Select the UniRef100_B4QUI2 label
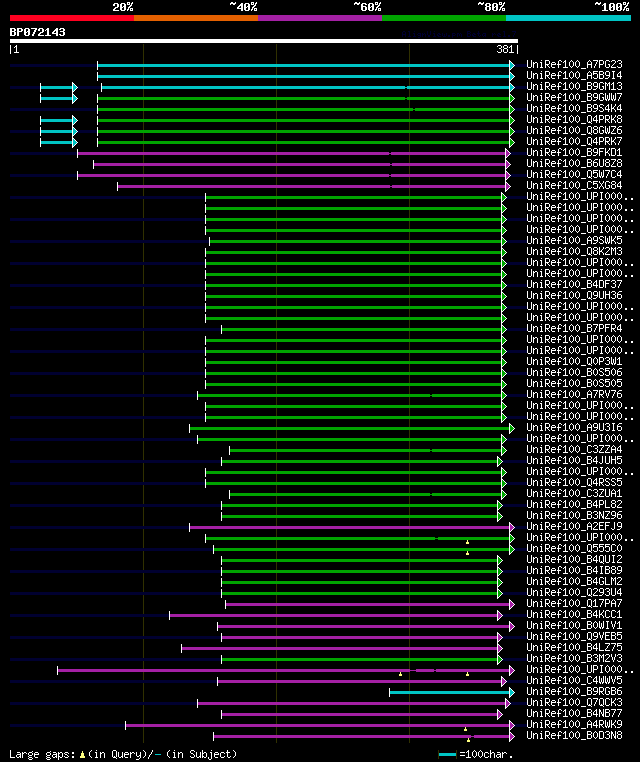Viewport: 640px width, 762px height. point(574,559)
